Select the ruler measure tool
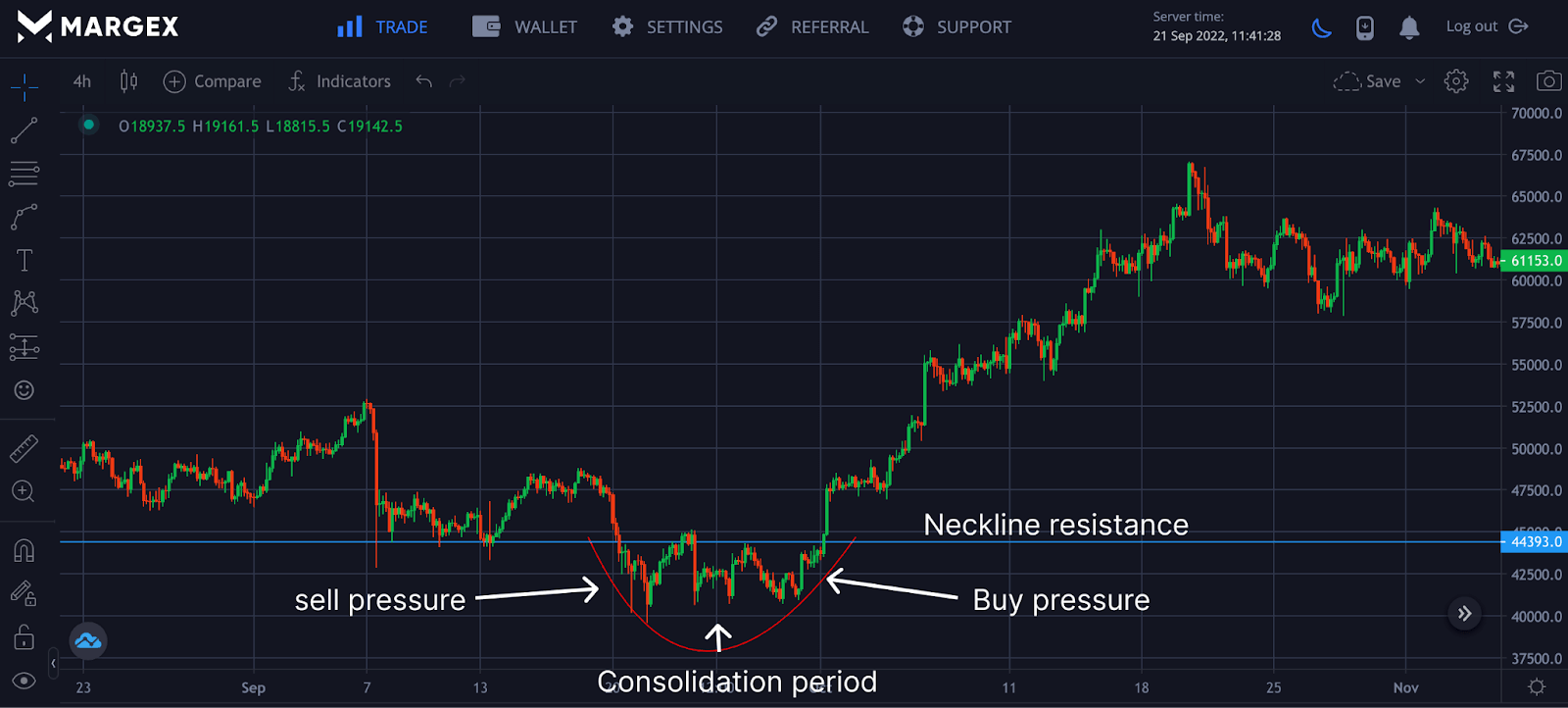Screen dimensions: 1568x708 click(x=24, y=449)
